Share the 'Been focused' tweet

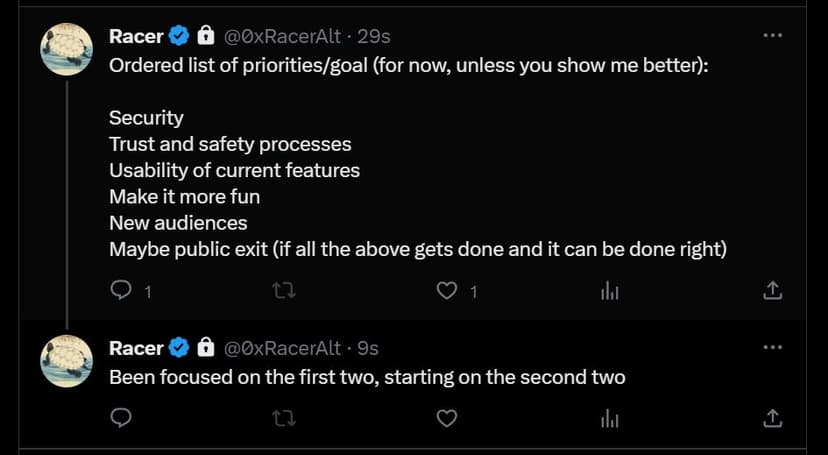(772, 419)
